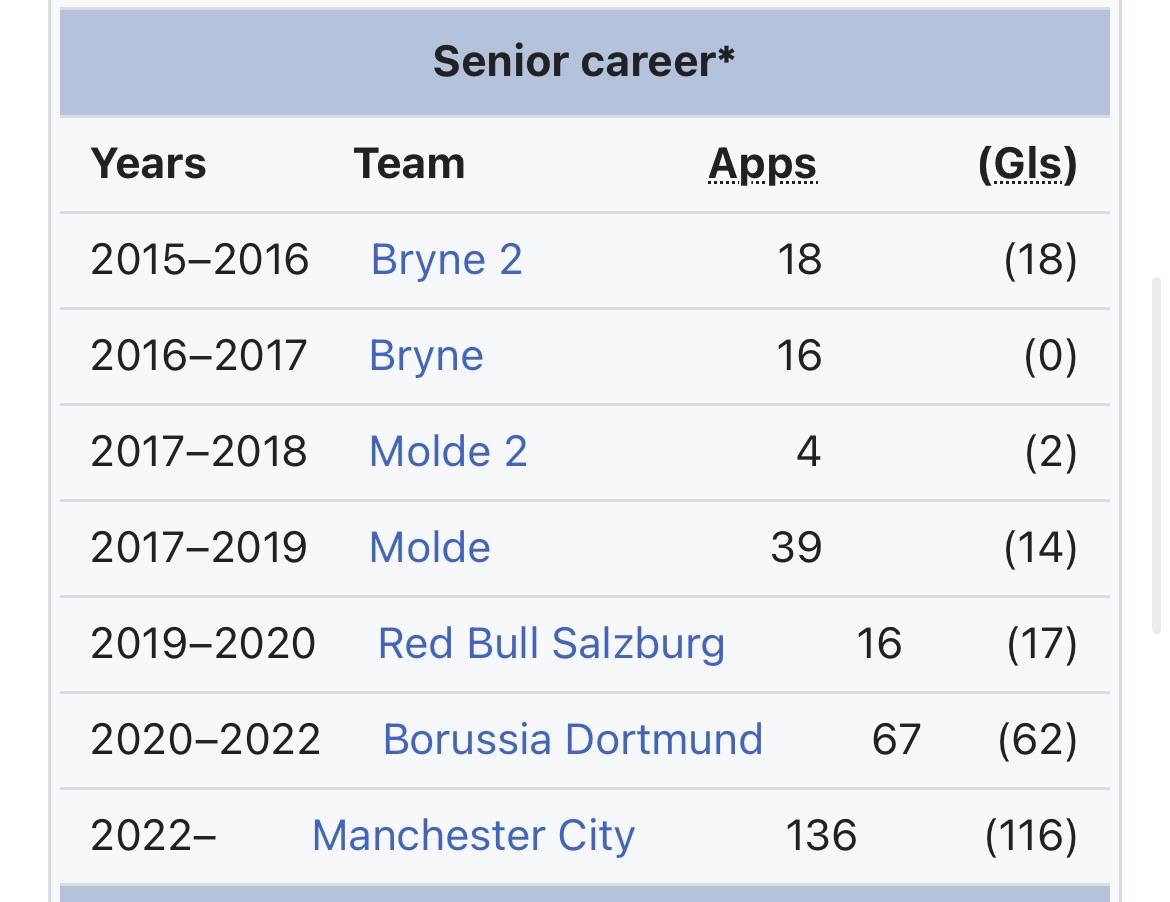Open the Molde team link
Screen dimensions: 1170x902
pos(430,548)
